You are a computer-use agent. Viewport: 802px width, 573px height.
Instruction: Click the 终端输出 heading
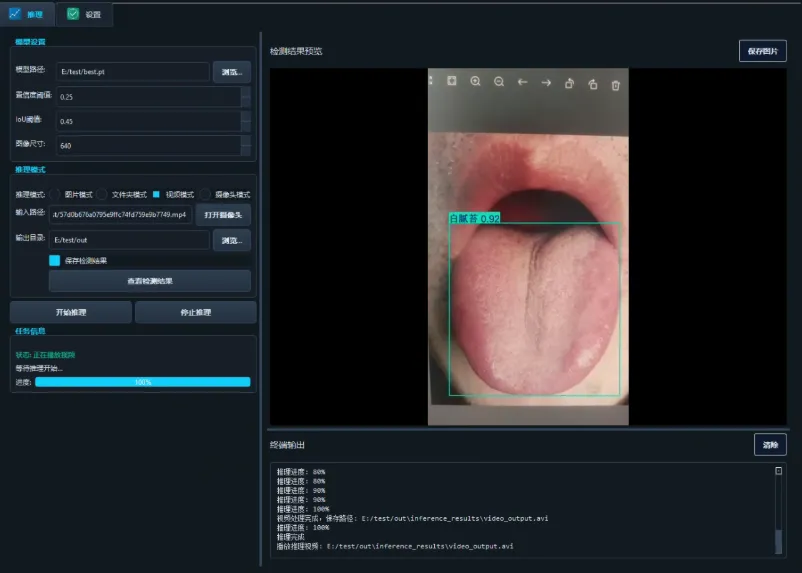(287, 445)
